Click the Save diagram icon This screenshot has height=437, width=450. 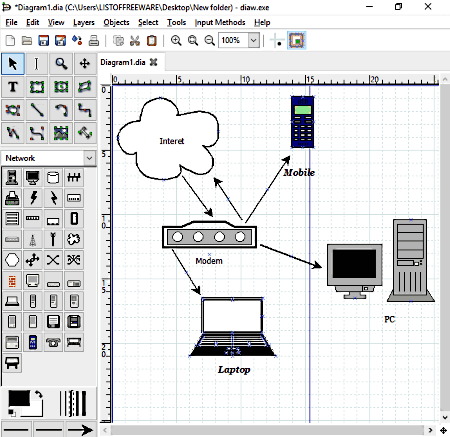pyautogui.click(x=44, y=41)
